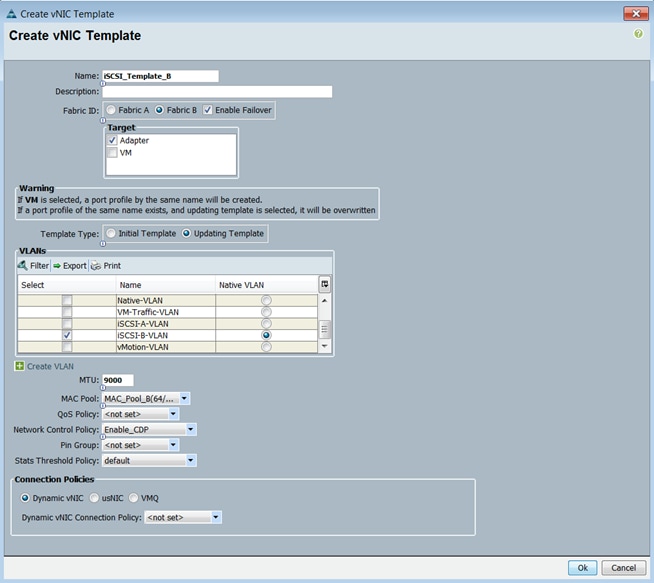Uncheck the Adapter target checkbox
Image resolution: width=654 pixels, height=583 pixels.
pos(112,140)
